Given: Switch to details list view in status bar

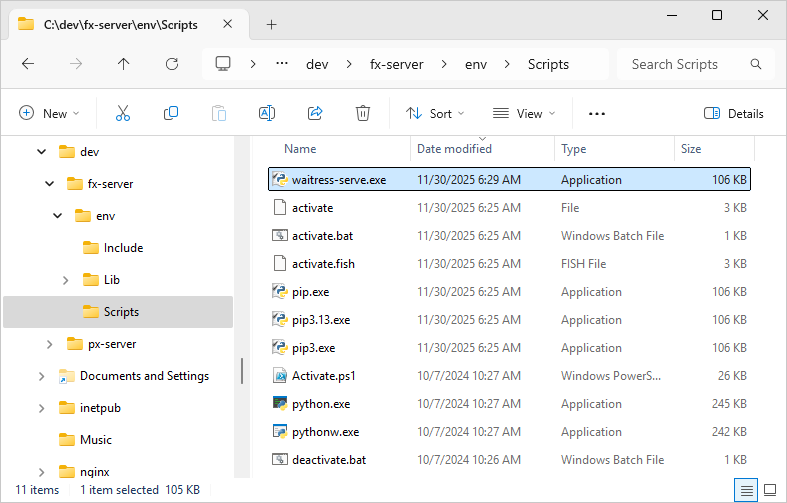Looking at the screenshot, I should 746,490.
